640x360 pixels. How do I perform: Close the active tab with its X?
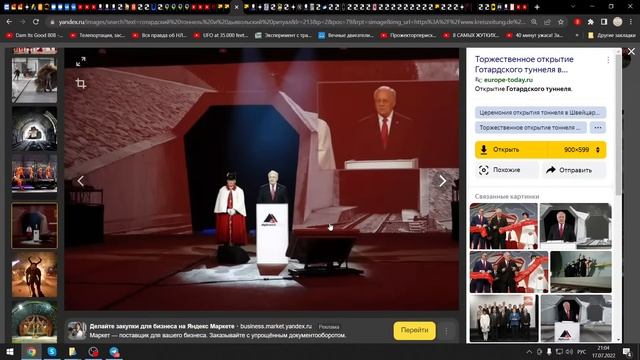tap(236, 7)
